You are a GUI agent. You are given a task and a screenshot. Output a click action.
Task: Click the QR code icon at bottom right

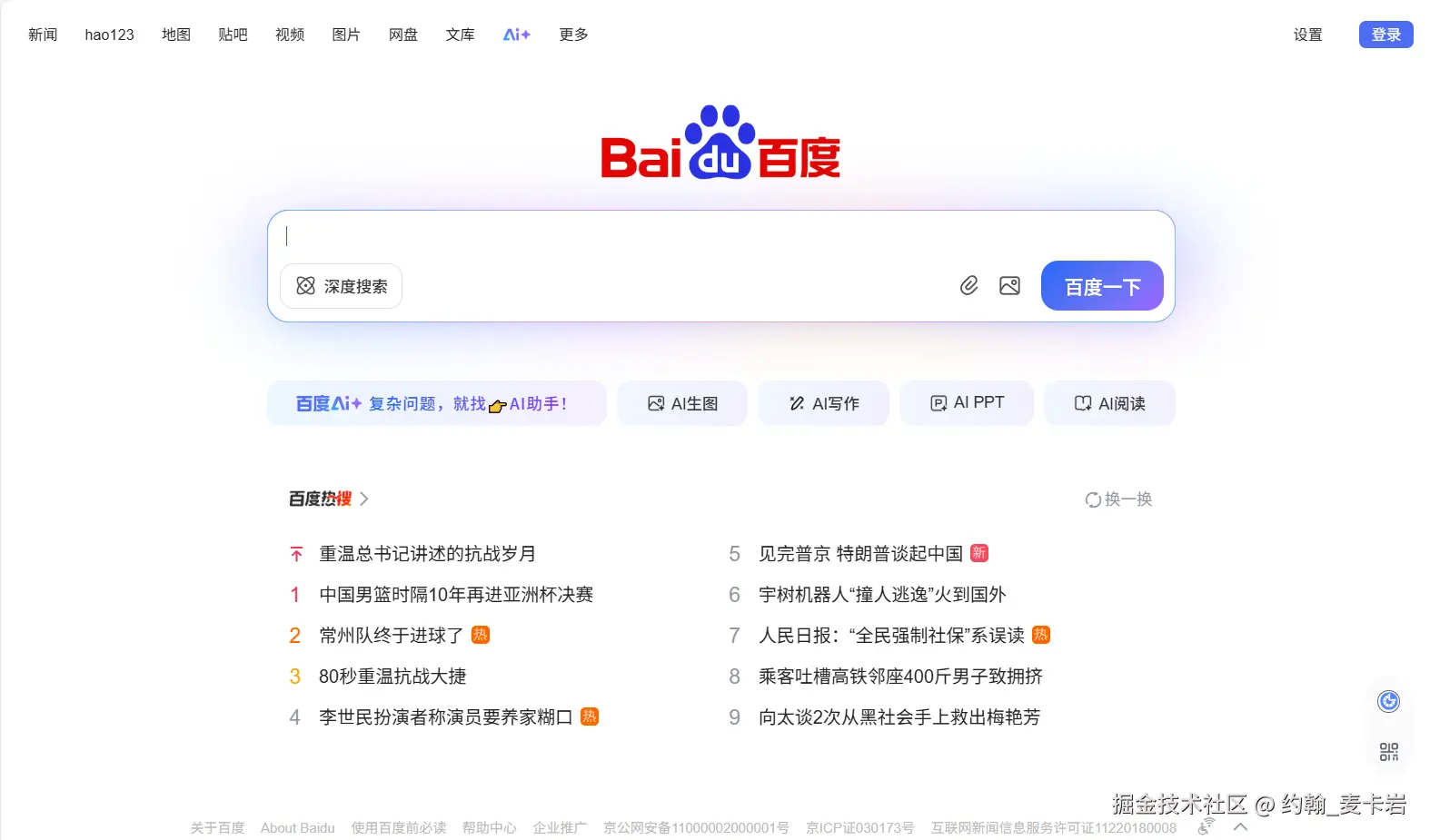pos(1388,752)
